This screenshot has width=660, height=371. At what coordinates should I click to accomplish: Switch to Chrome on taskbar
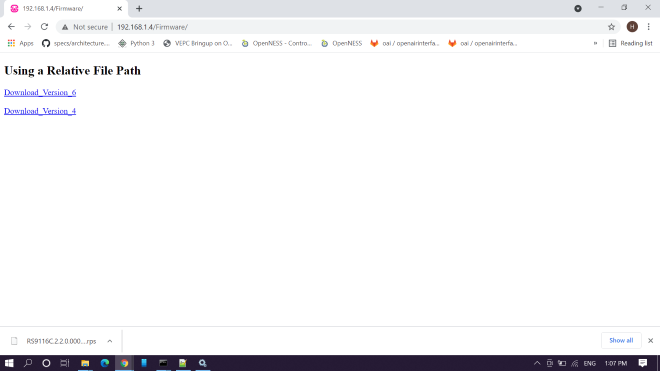[124, 363]
